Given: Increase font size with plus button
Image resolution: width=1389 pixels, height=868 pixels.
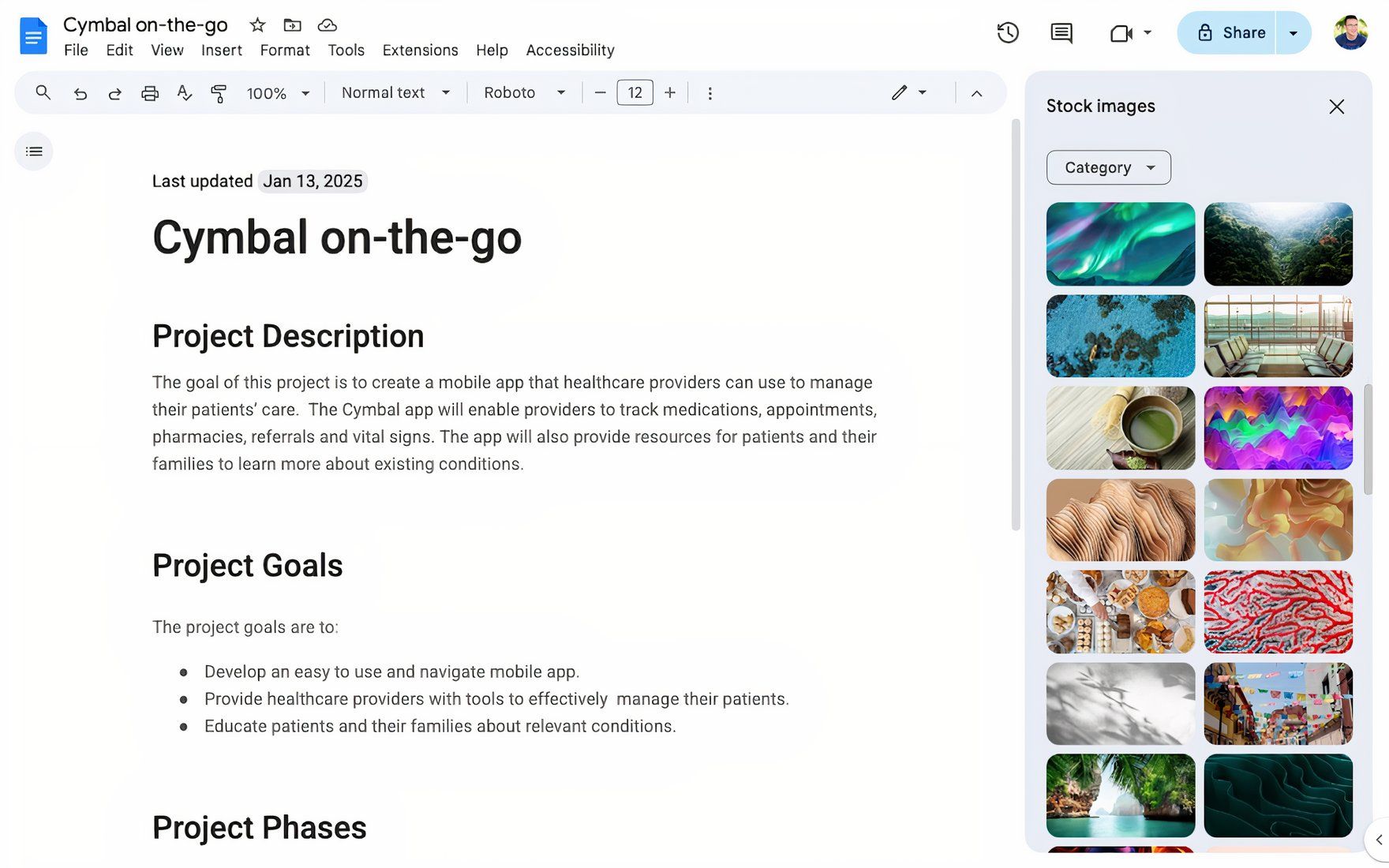Looking at the screenshot, I should [670, 93].
